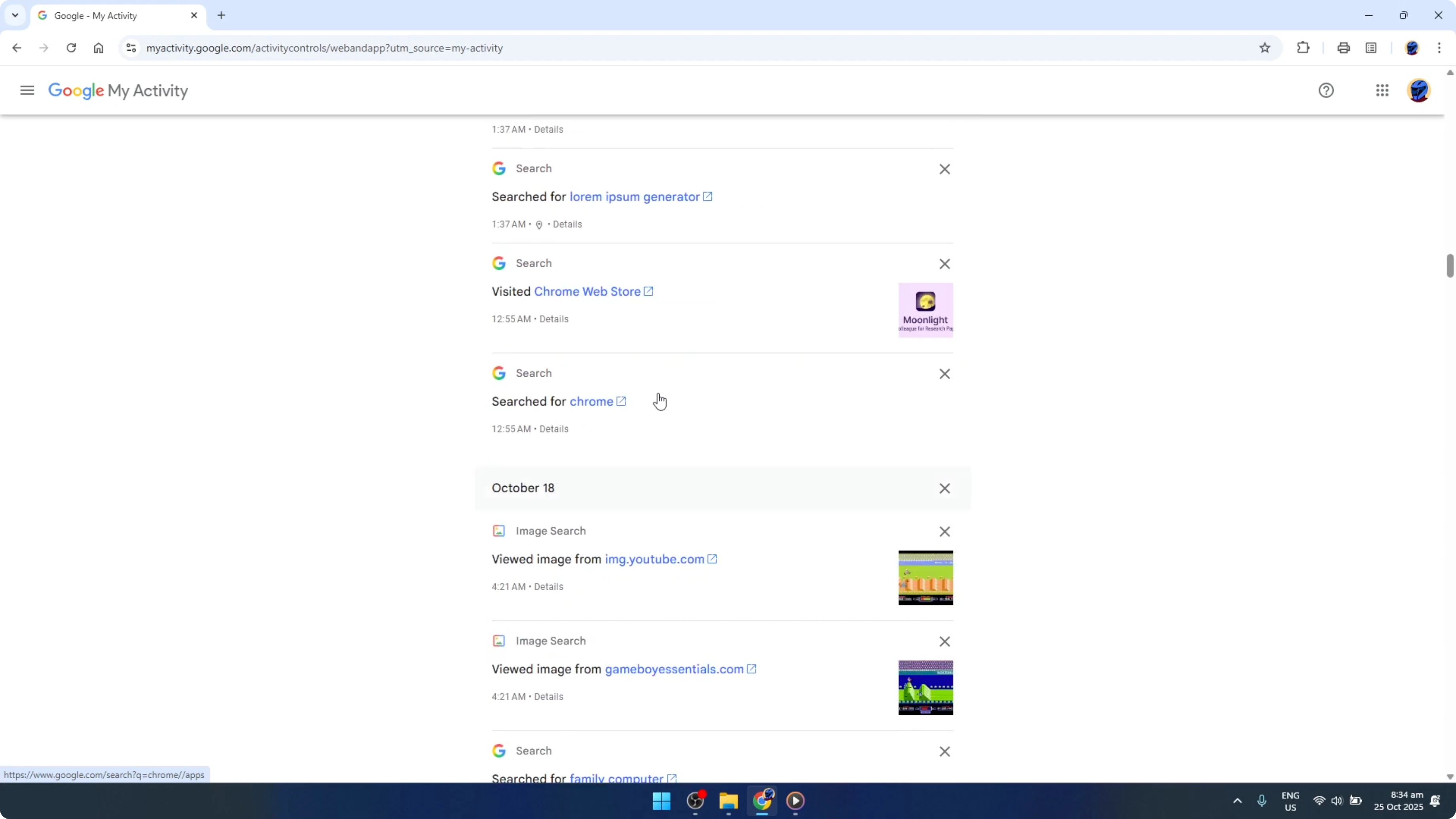Delete the Chrome Web Store visit entry
The image size is (1456, 819).
944,264
